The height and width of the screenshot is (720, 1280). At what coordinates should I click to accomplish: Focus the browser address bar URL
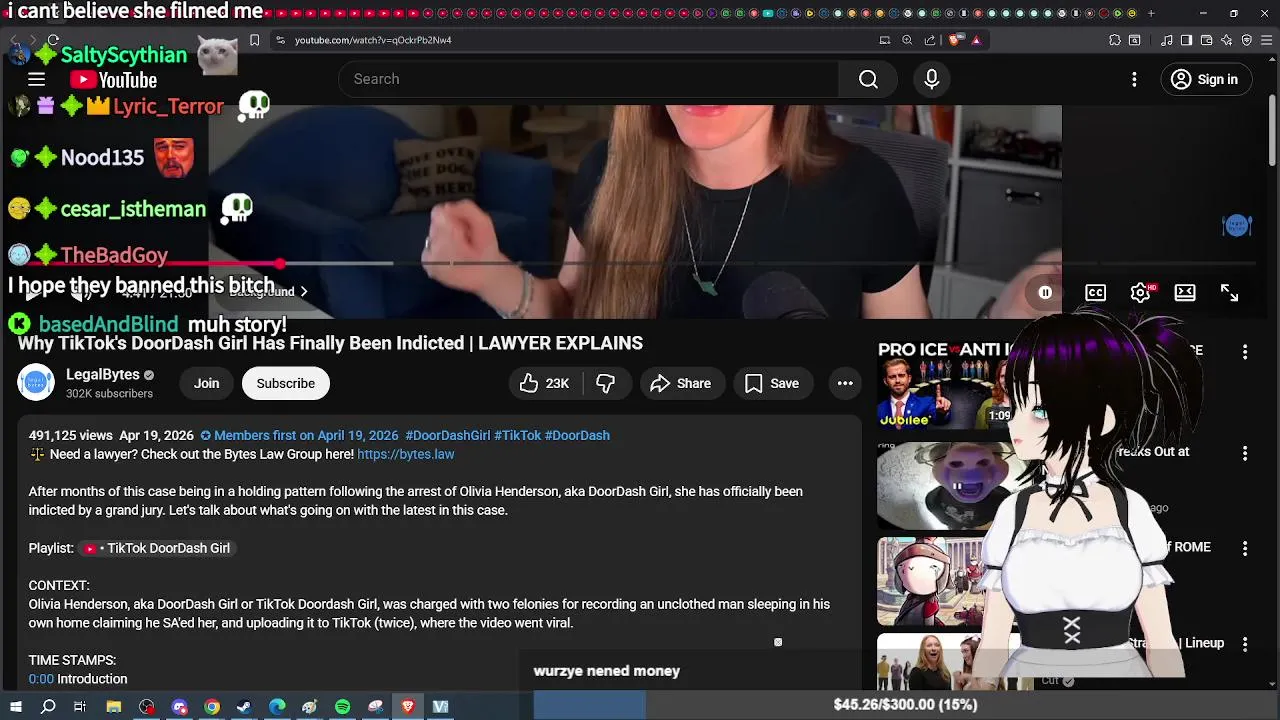(x=373, y=40)
